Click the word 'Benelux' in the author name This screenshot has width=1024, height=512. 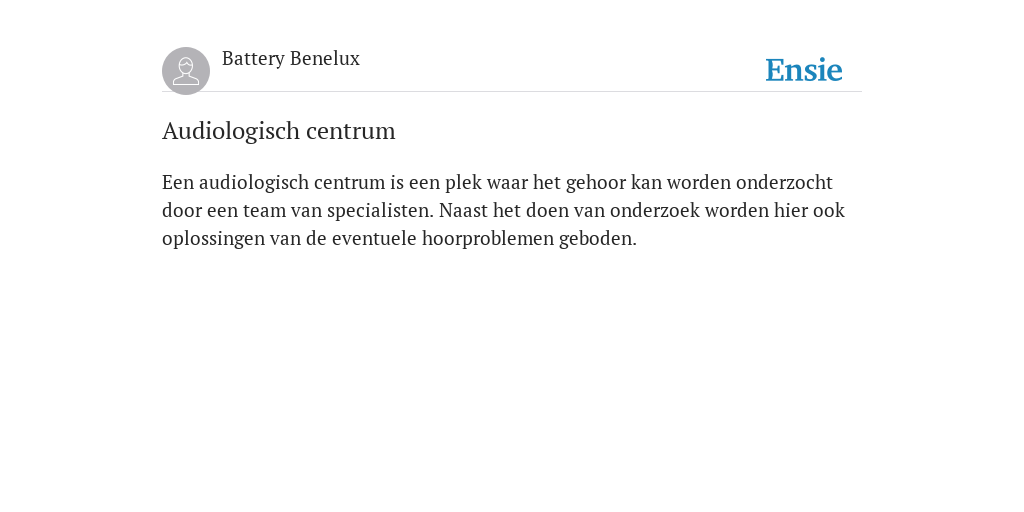(x=325, y=59)
